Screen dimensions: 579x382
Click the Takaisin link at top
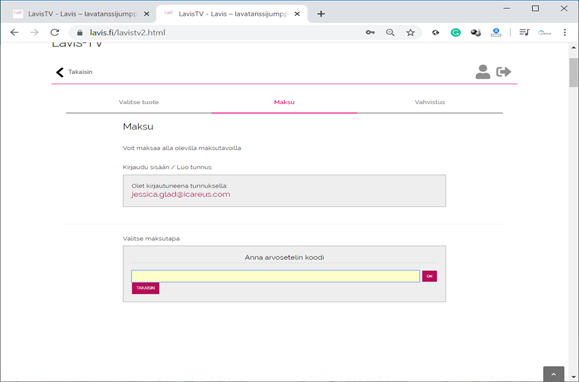point(80,72)
